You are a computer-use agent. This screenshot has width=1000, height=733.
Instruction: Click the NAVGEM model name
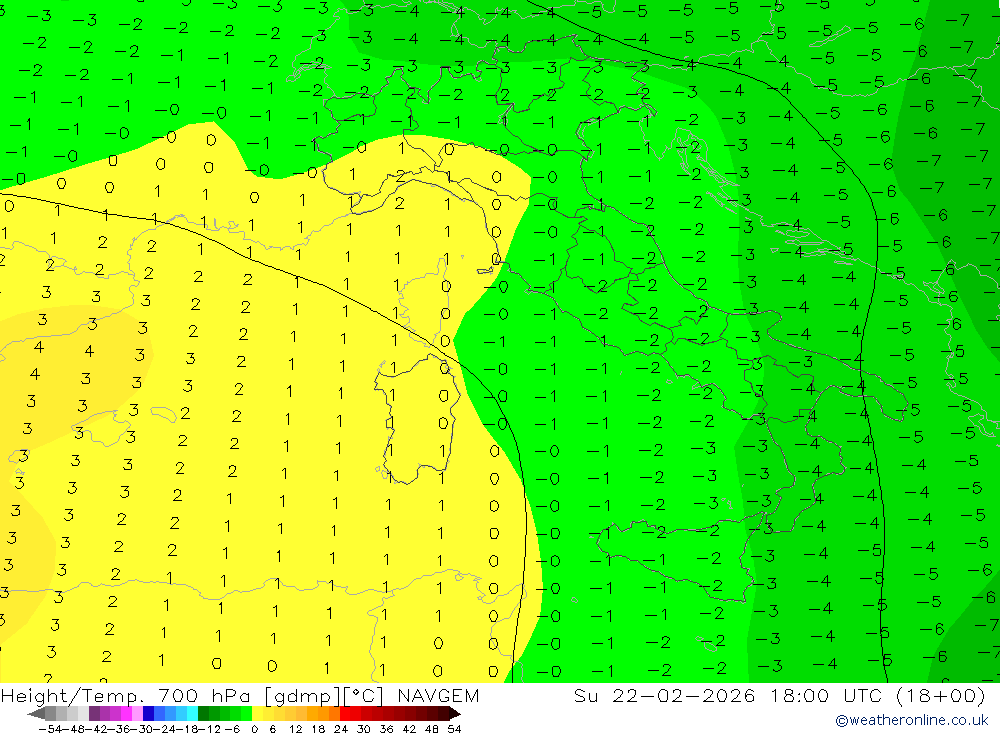(438, 695)
